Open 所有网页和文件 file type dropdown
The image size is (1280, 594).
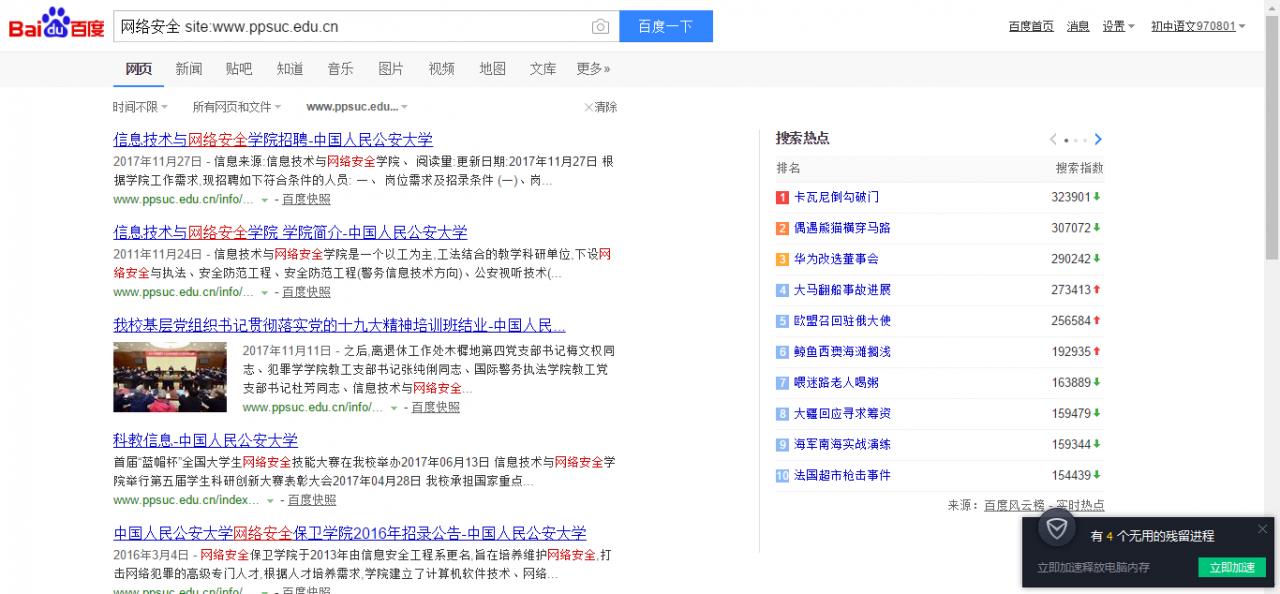coord(237,107)
